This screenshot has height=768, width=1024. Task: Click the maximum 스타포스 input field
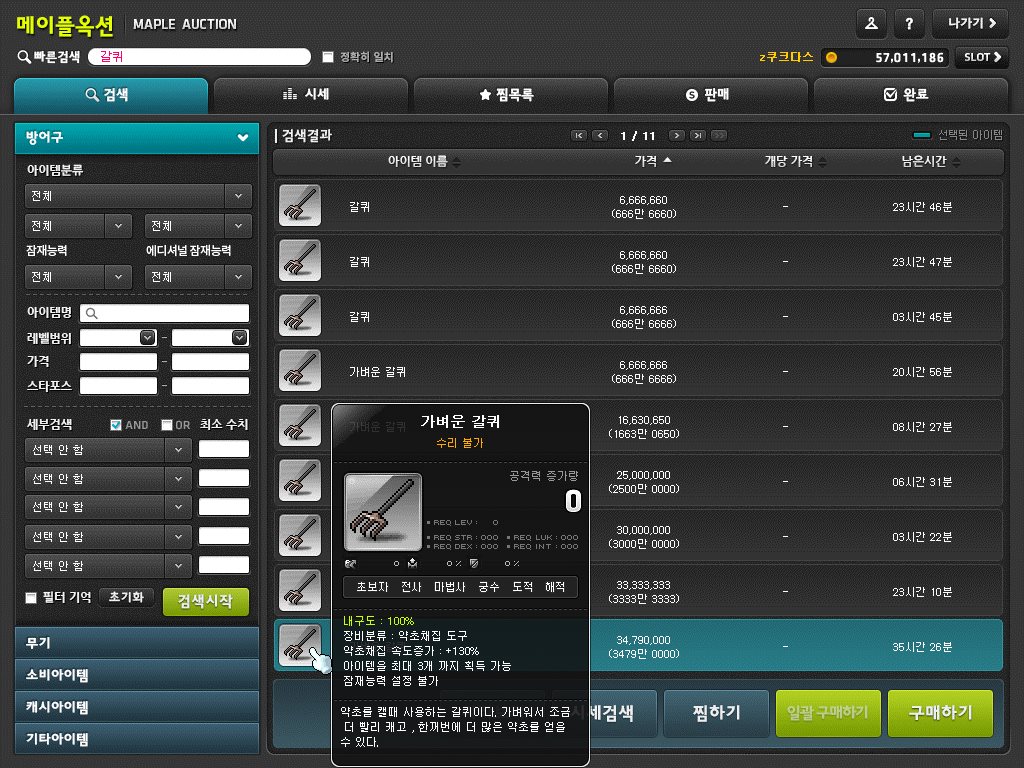tap(210, 386)
